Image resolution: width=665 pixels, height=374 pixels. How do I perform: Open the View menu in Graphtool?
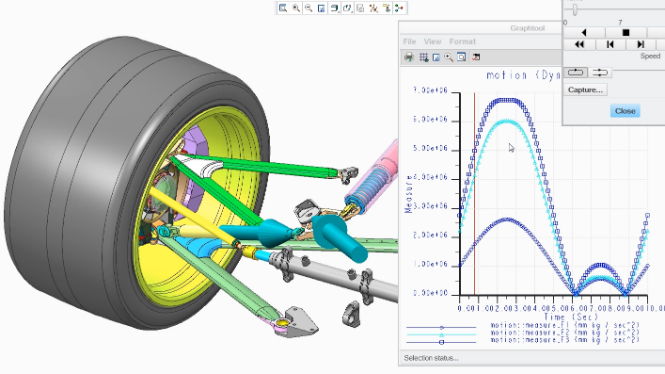433,42
